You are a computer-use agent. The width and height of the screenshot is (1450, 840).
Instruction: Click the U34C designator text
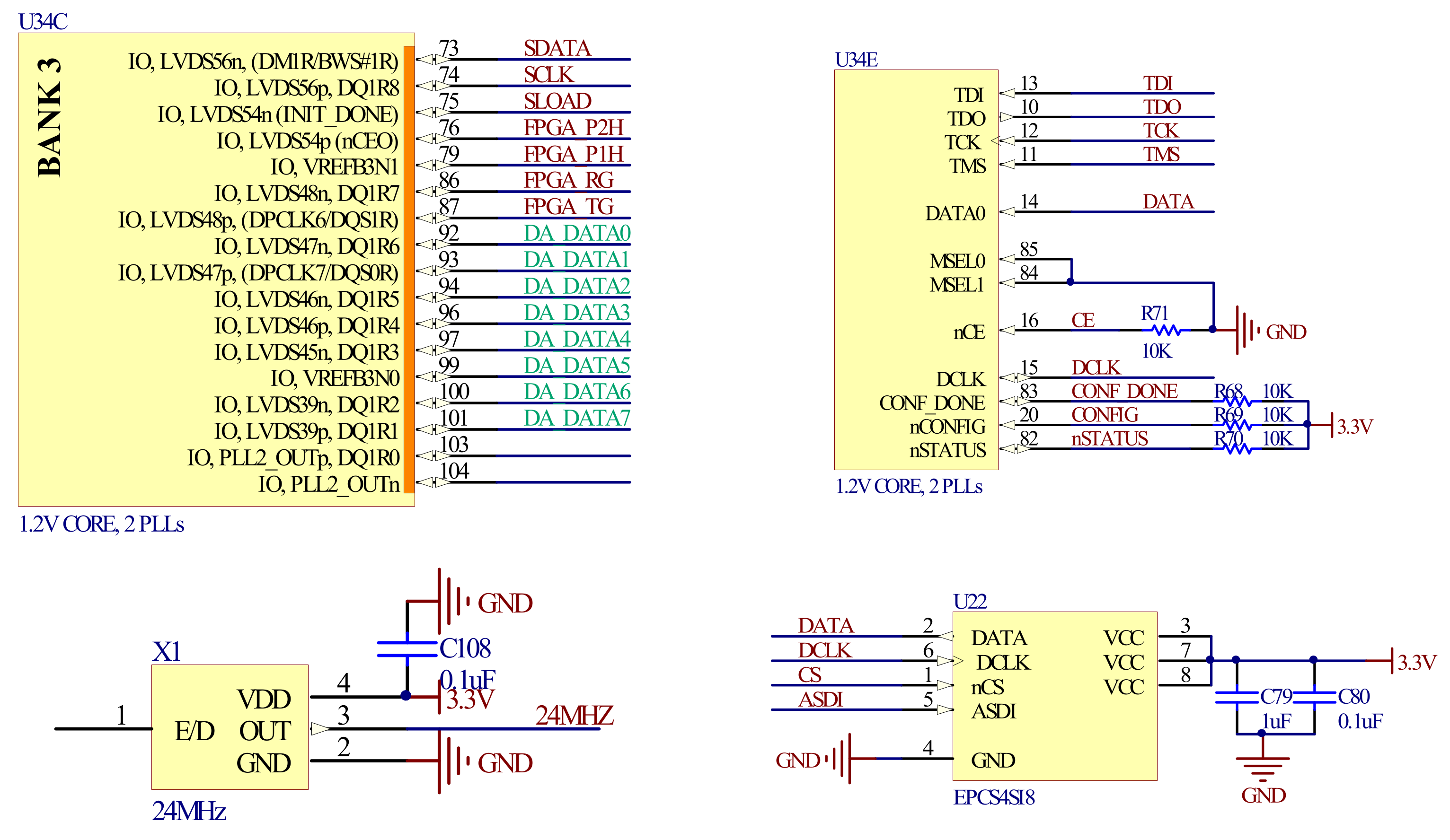click(43, 22)
